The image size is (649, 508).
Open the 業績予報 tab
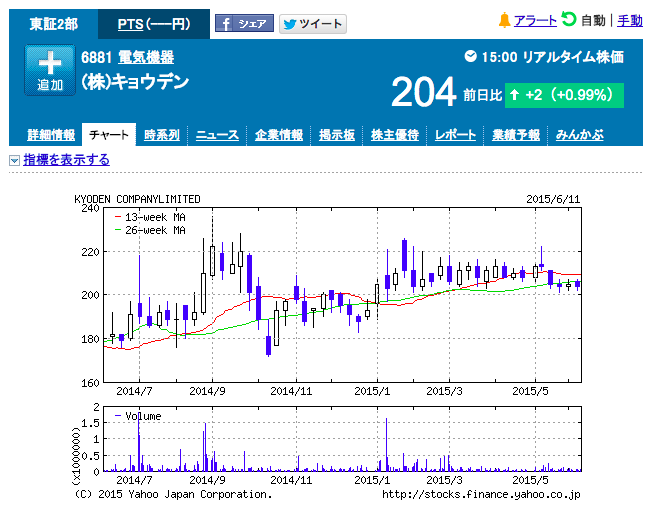tap(516, 135)
